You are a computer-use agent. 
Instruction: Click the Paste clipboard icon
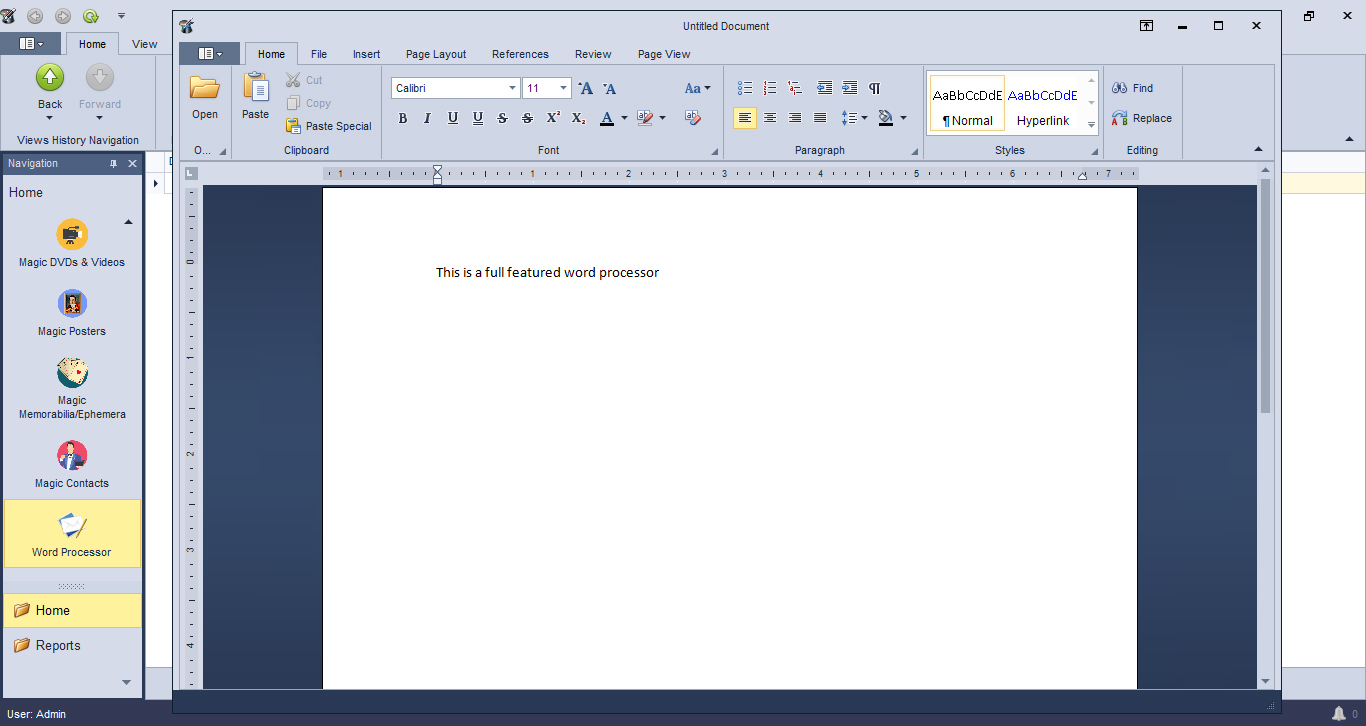click(256, 89)
